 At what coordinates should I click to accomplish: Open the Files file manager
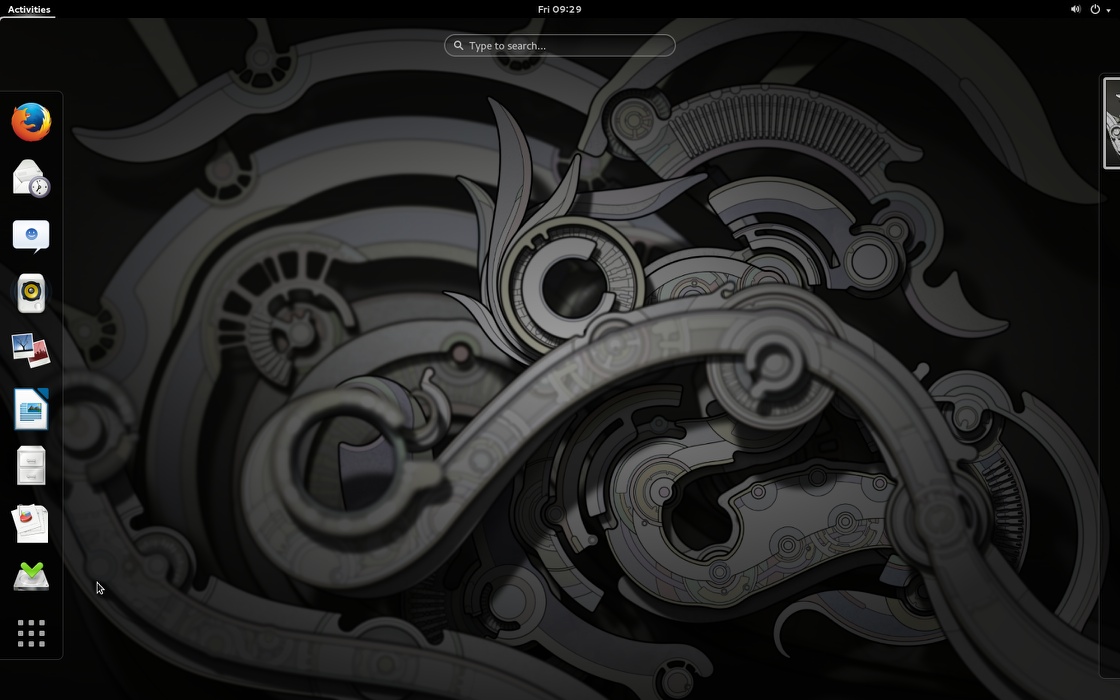click(x=31, y=466)
